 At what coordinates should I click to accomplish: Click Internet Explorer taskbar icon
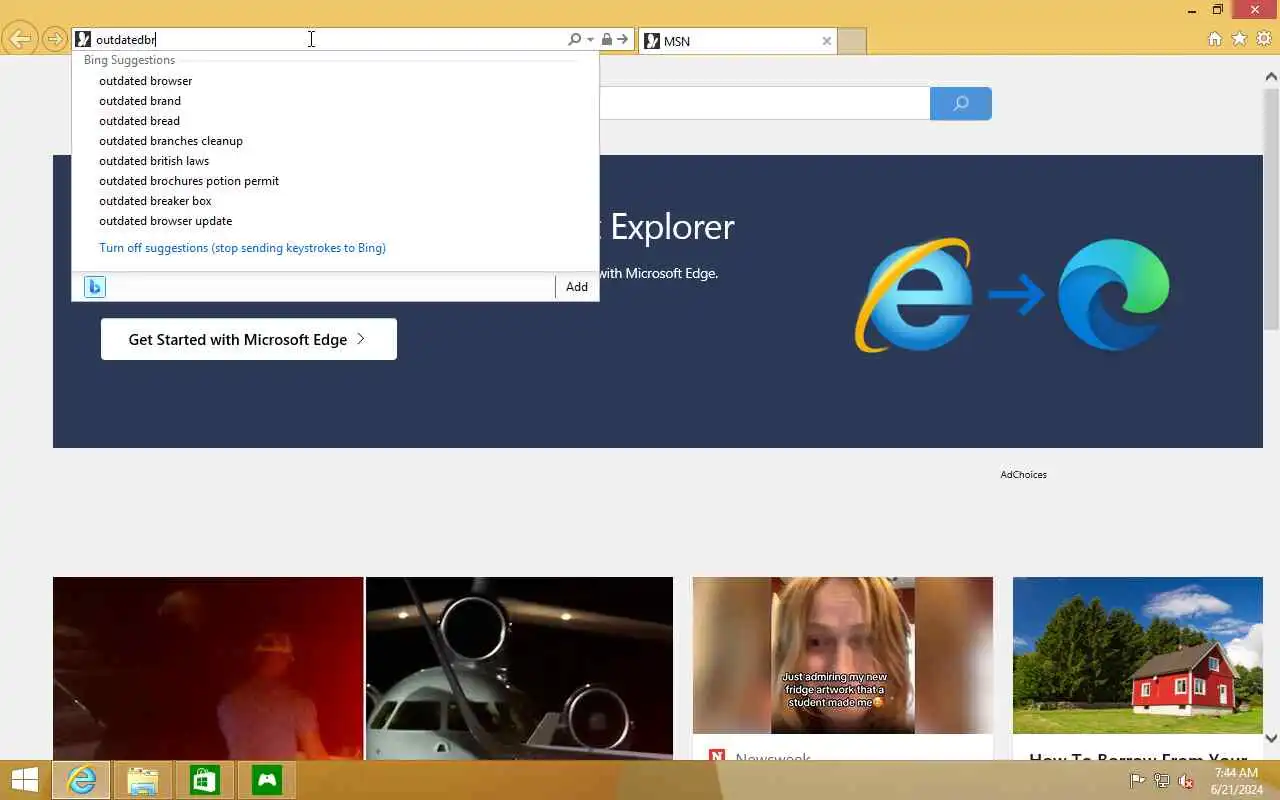(81, 780)
